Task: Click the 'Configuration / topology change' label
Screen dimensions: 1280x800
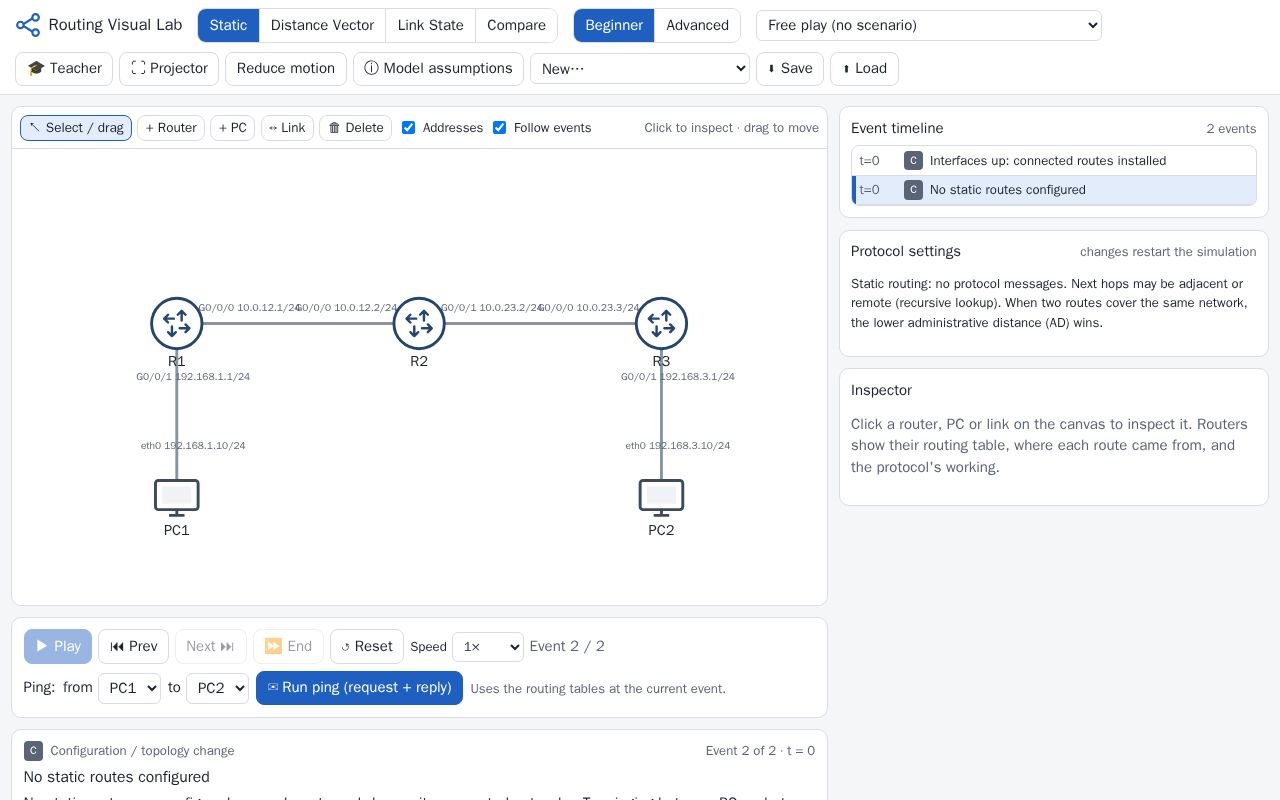Action: pos(142,751)
